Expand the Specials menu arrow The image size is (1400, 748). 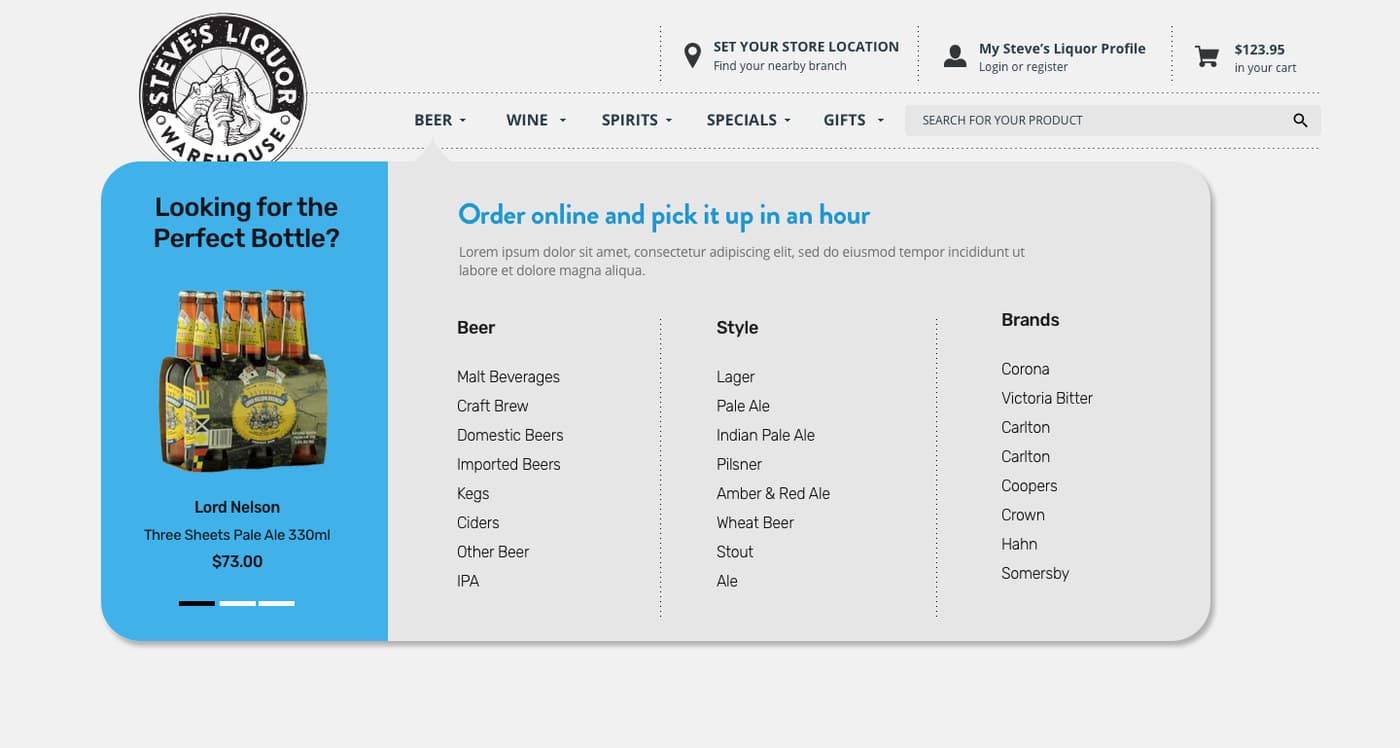tap(788, 121)
